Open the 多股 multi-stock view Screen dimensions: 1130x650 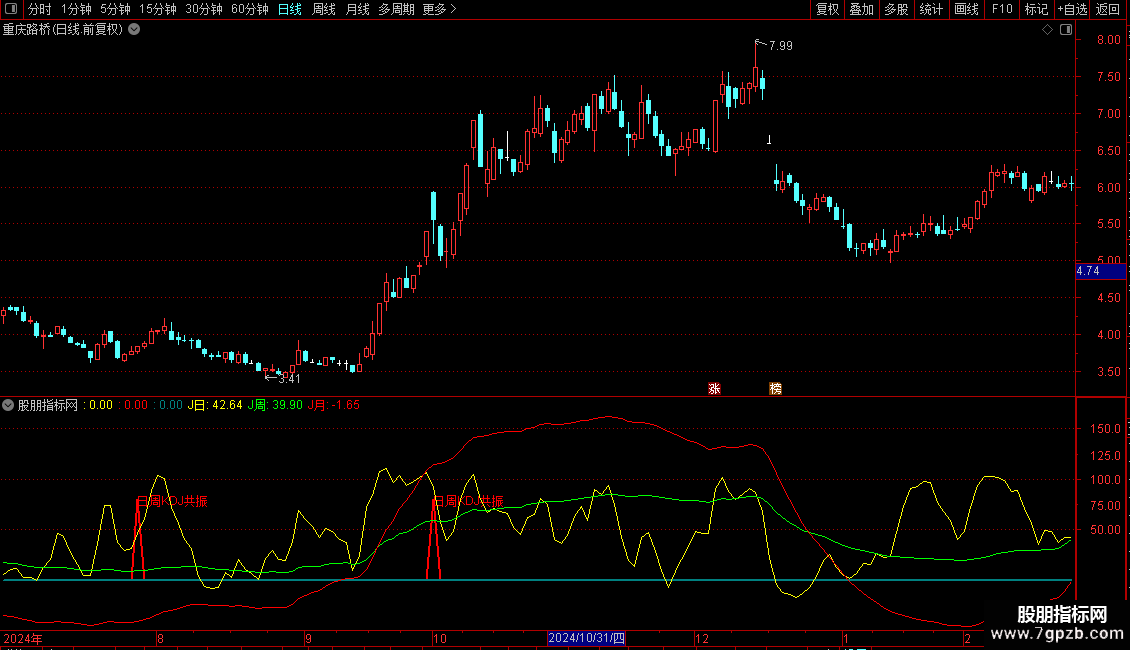(x=897, y=9)
